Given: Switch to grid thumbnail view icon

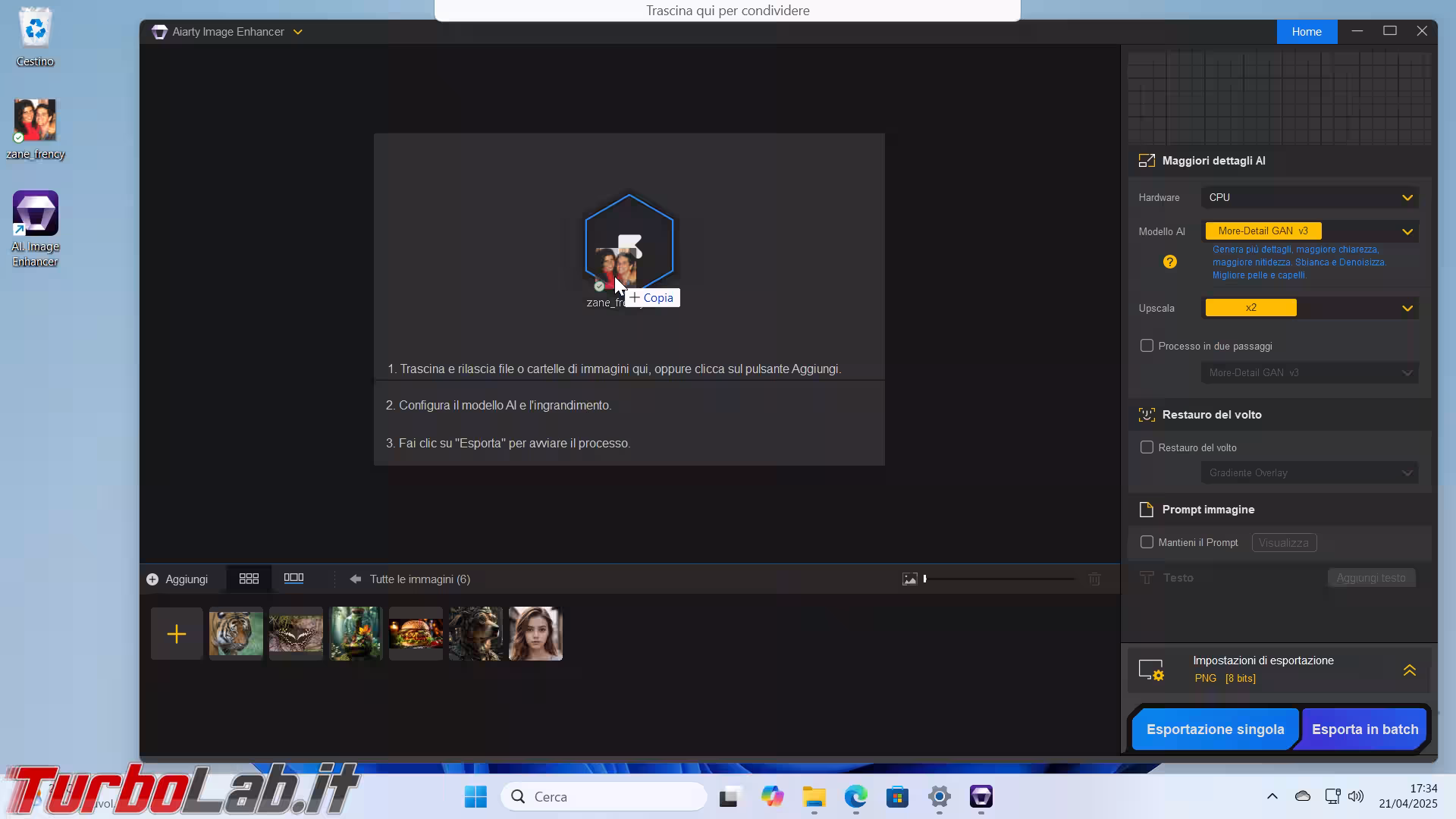Looking at the screenshot, I should click(x=249, y=579).
